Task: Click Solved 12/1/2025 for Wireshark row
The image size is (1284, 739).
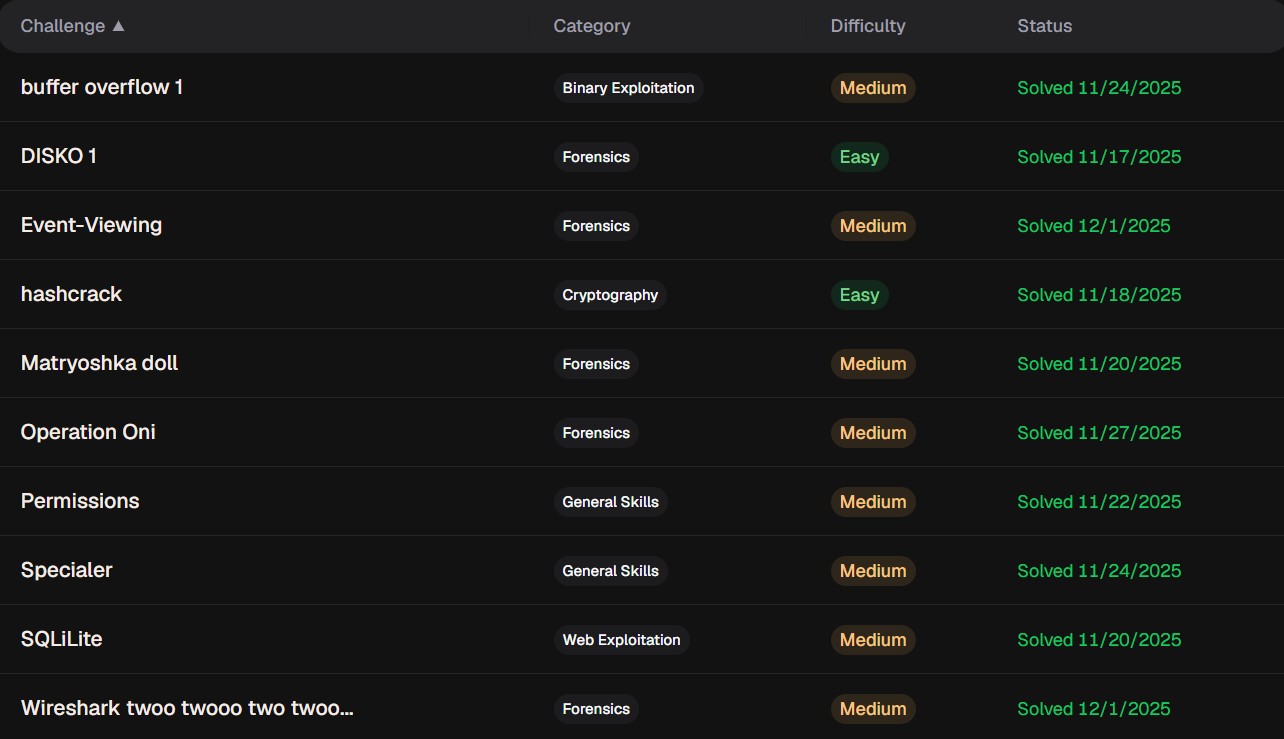Action: point(1094,709)
